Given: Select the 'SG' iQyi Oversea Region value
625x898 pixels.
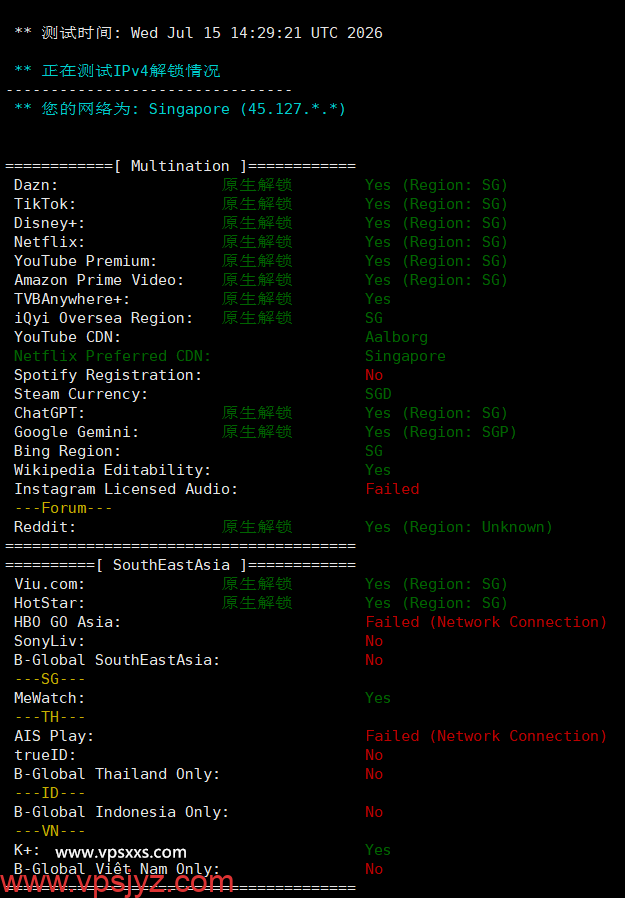Looking at the screenshot, I should (x=374, y=318).
